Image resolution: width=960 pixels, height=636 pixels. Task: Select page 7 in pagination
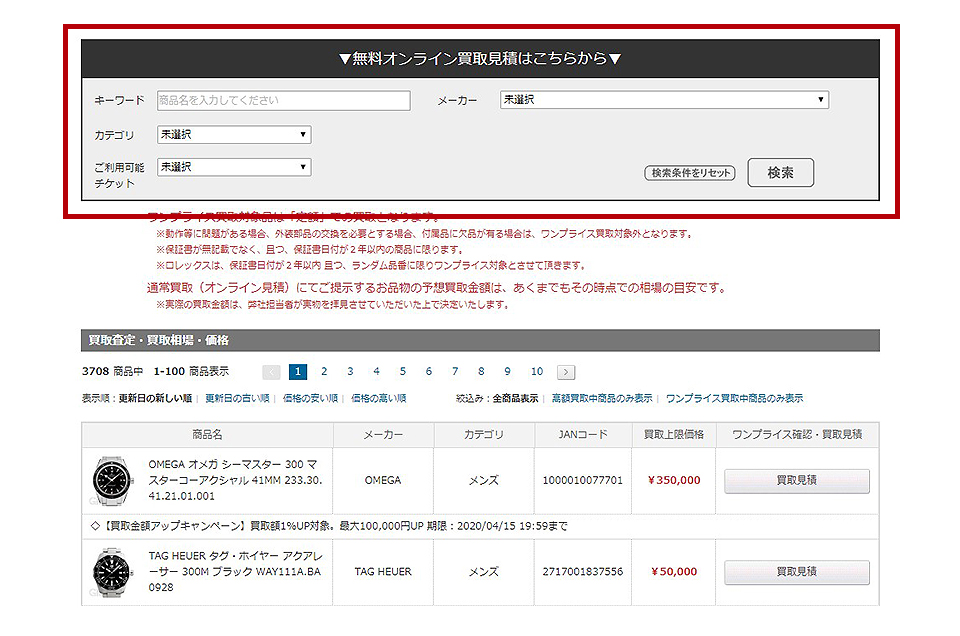click(x=455, y=372)
